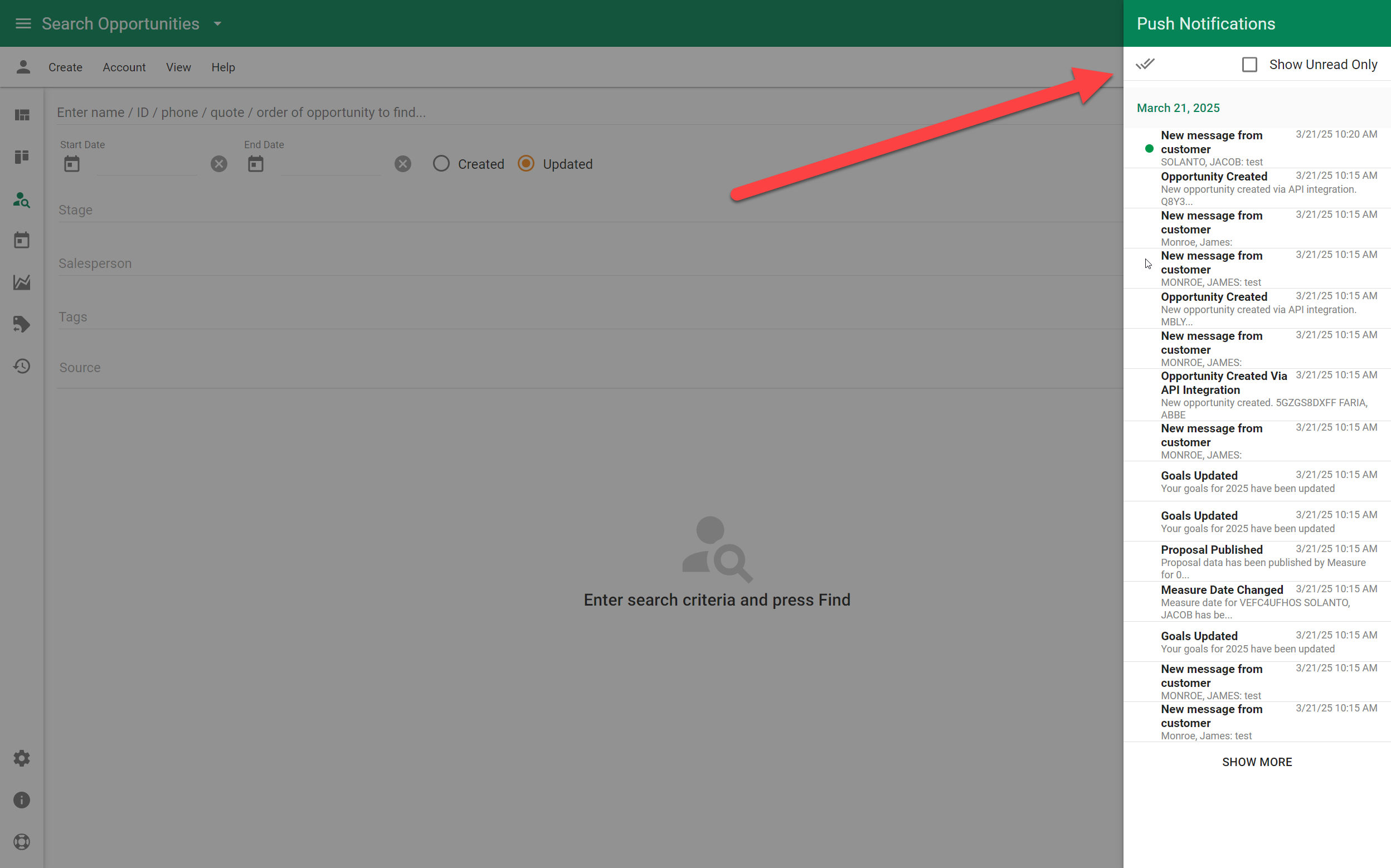Click the opportunity search text field
The image size is (1391, 868).
click(589, 113)
